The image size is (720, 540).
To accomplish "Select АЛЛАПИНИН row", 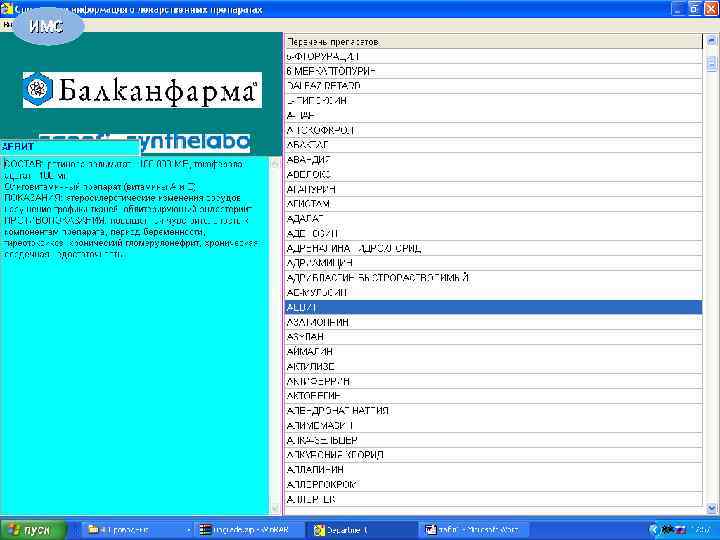I will point(493,470).
